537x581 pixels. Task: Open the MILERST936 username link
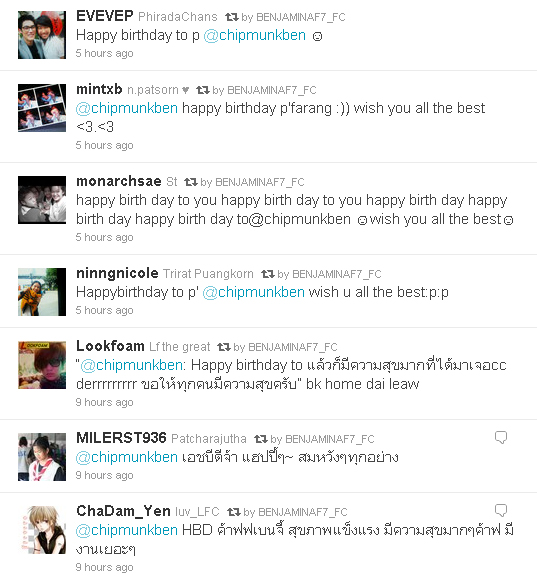tap(121, 438)
